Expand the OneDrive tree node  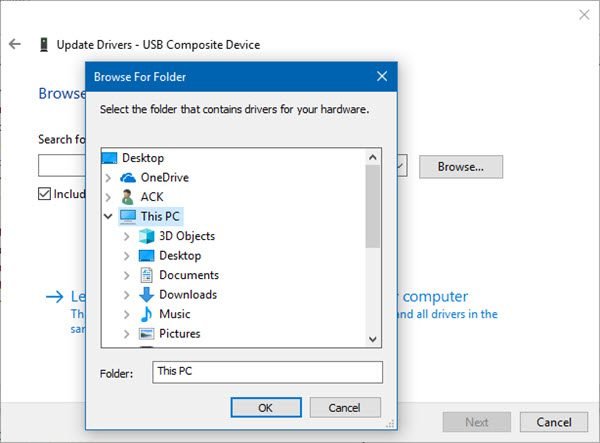pyautogui.click(x=108, y=178)
